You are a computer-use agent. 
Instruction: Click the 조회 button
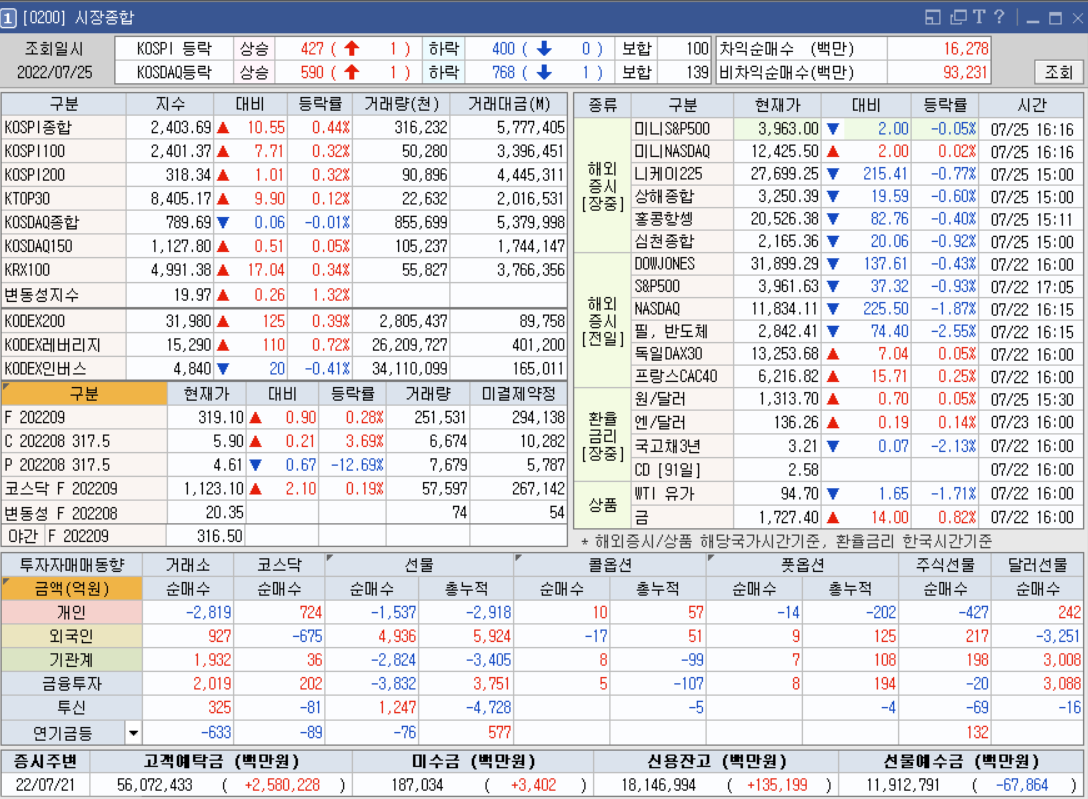tap(1059, 72)
